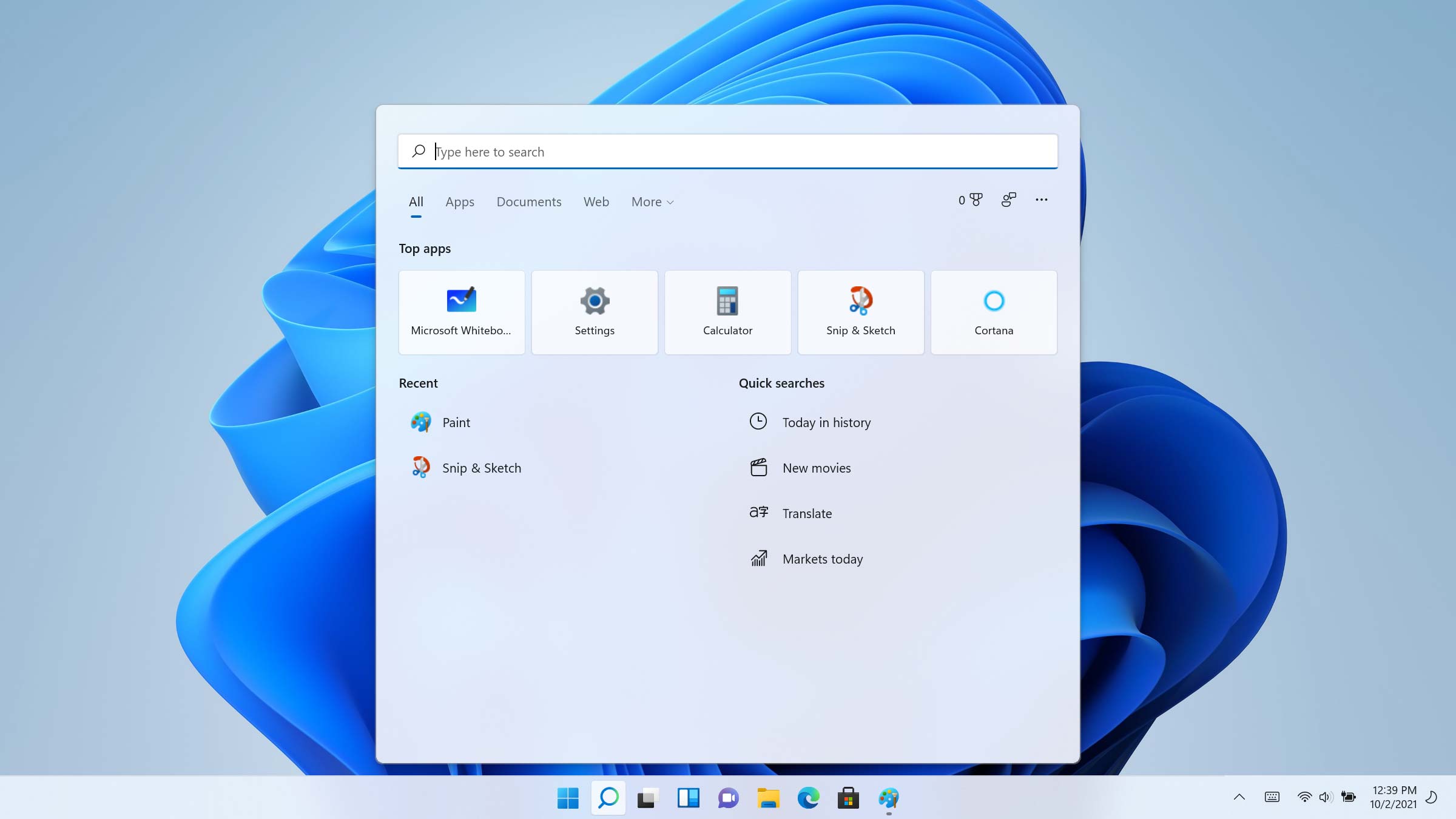The height and width of the screenshot is (819, 1456).
Task: Click Today in history quick search
Action: [826, 421]
